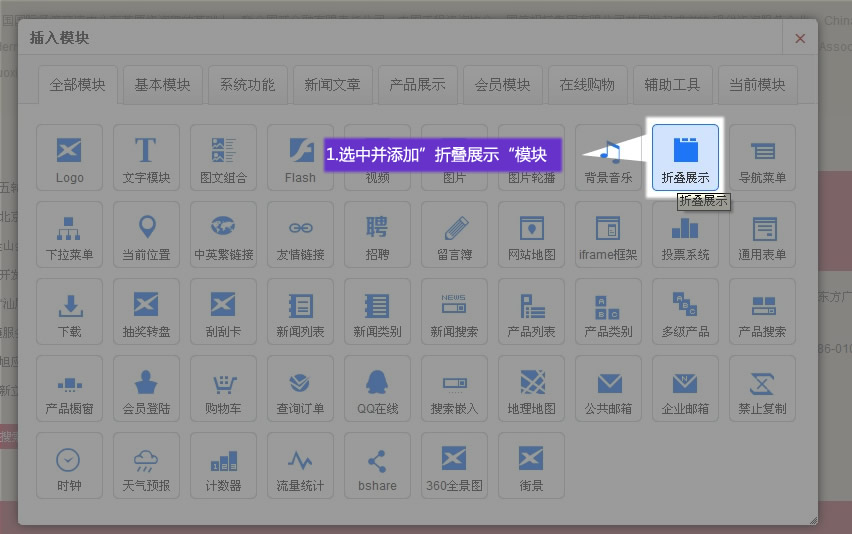The image size is (852, 534).
Task: Select the 文字模块 text module
Action: 146,158
